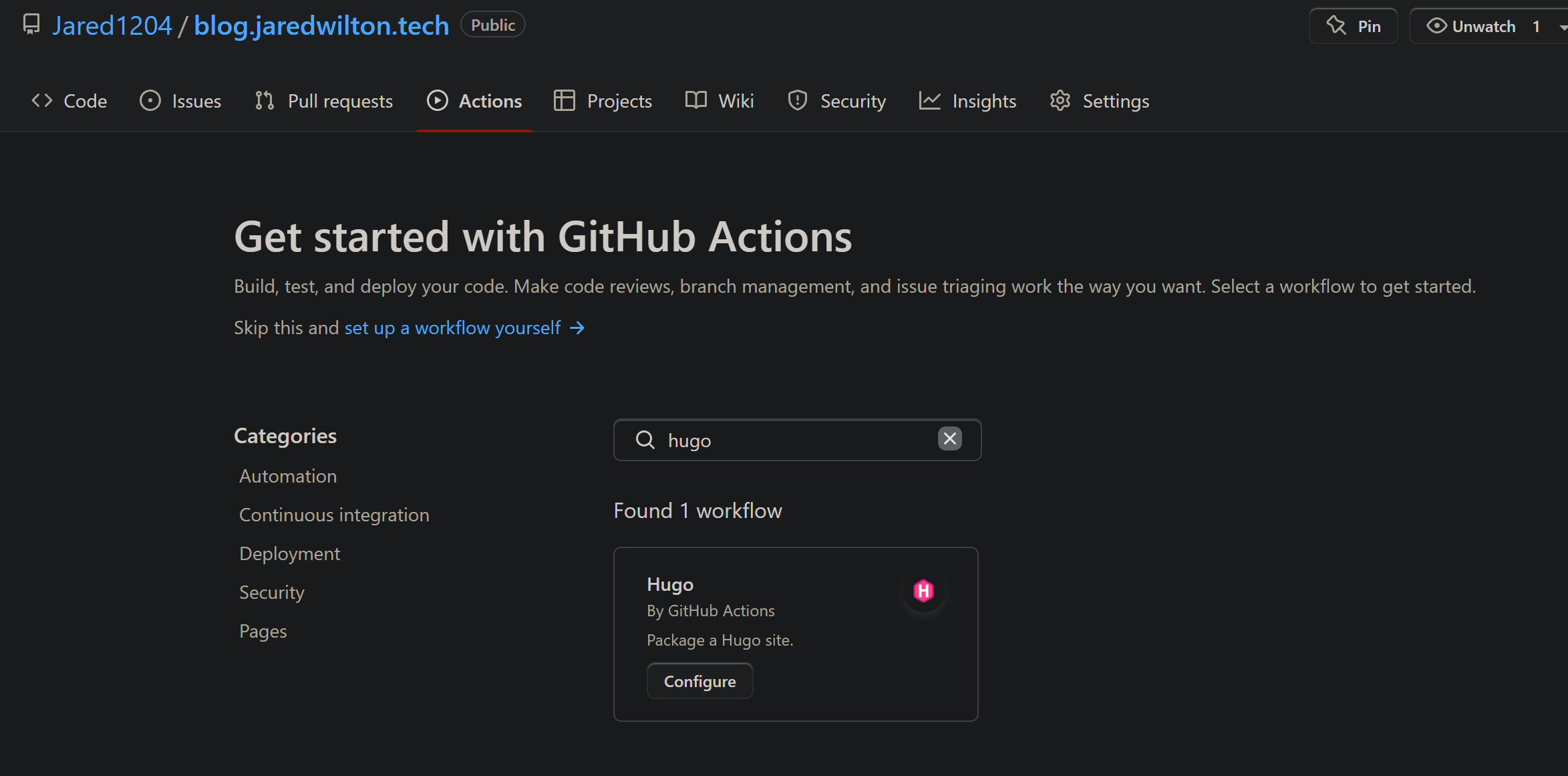Click the Wiki book icon
The height and width of the screenshot is (776, 1568).
tap(695, 100)
